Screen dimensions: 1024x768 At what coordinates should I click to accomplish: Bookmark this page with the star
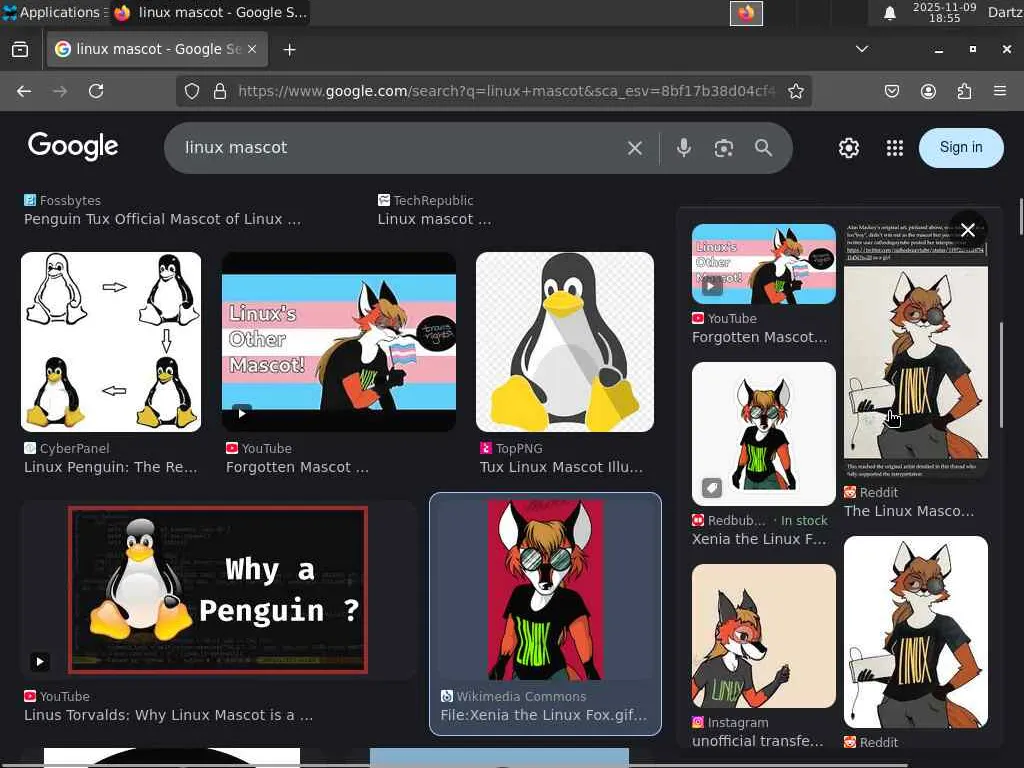click(x=795, y=91)
